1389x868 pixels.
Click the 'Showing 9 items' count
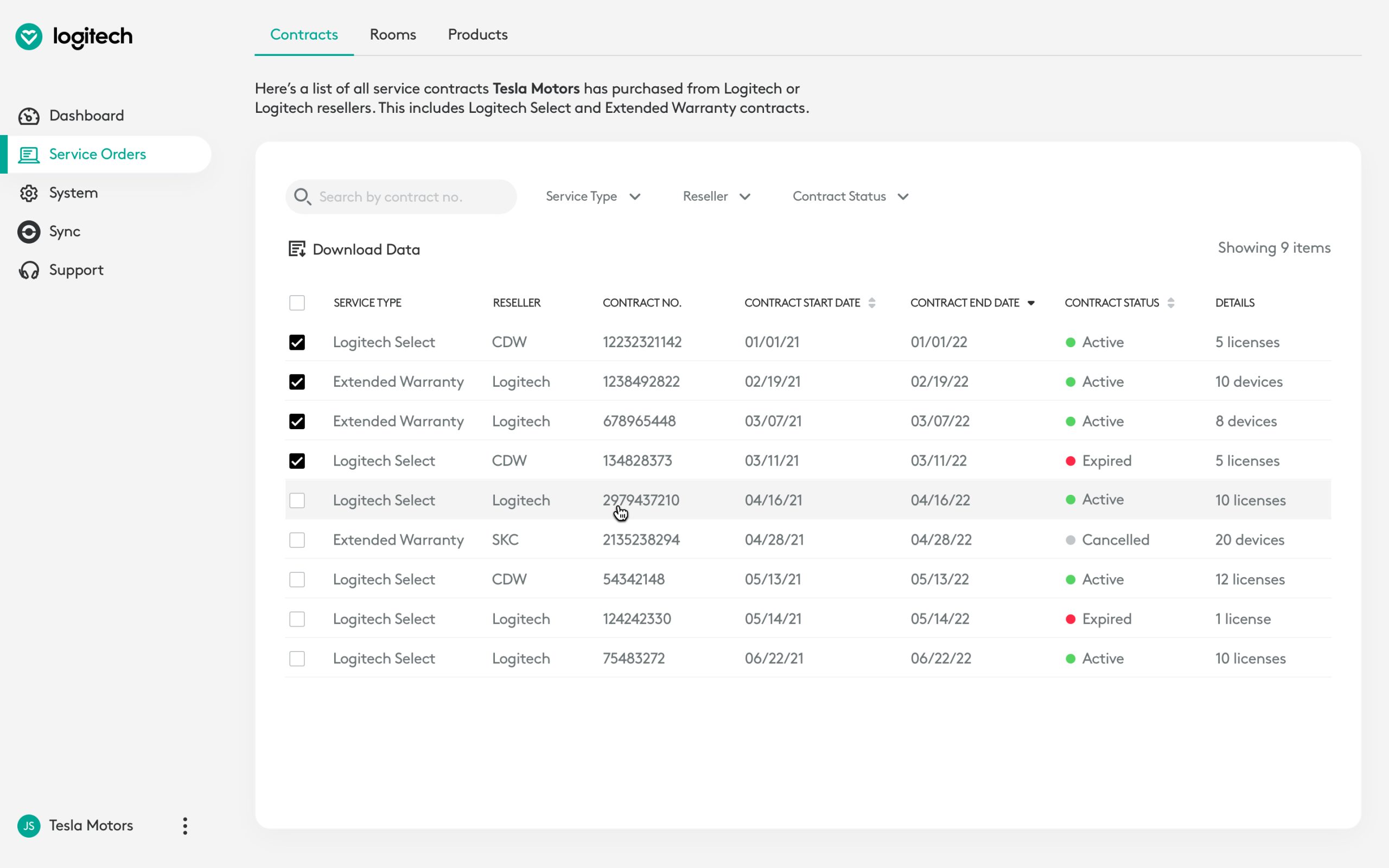coord(1274,248)
